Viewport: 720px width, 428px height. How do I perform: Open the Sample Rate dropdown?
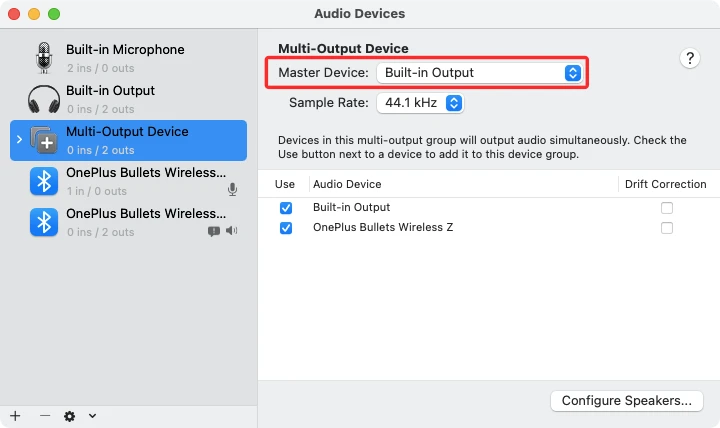click(419, 103)
